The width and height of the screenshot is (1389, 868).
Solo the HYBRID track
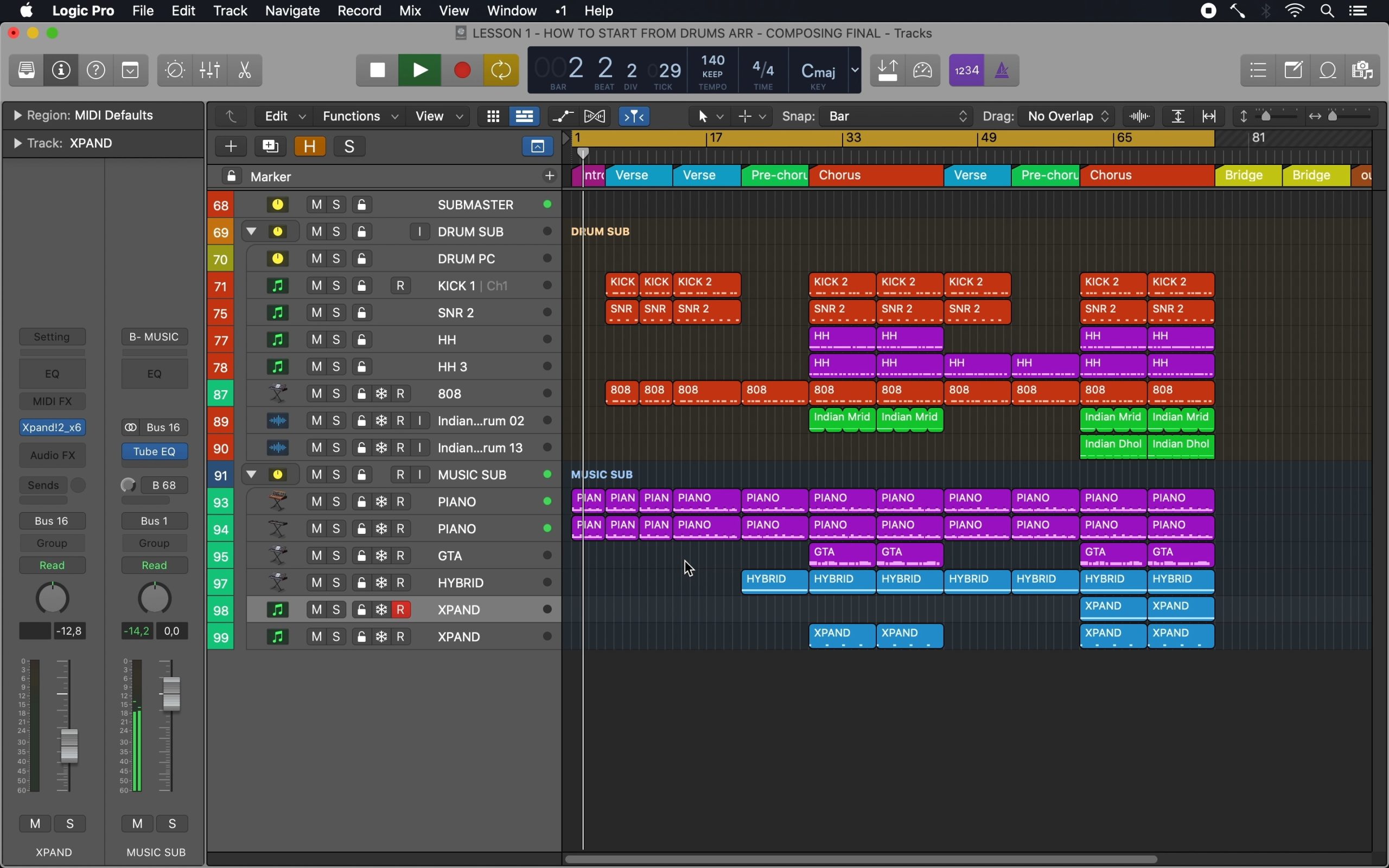point(337,583)
